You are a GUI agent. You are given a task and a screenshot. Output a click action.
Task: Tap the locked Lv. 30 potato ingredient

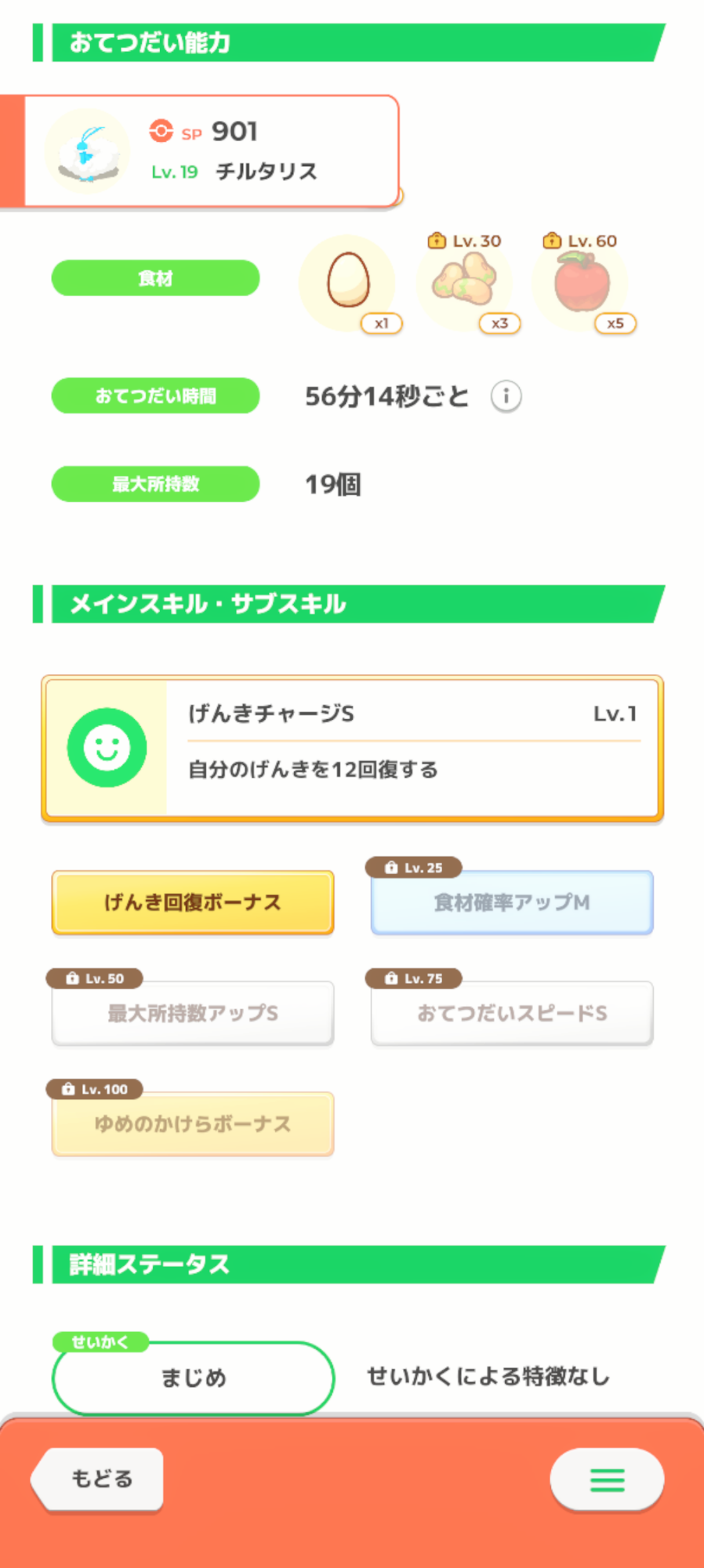pos(464,282)
